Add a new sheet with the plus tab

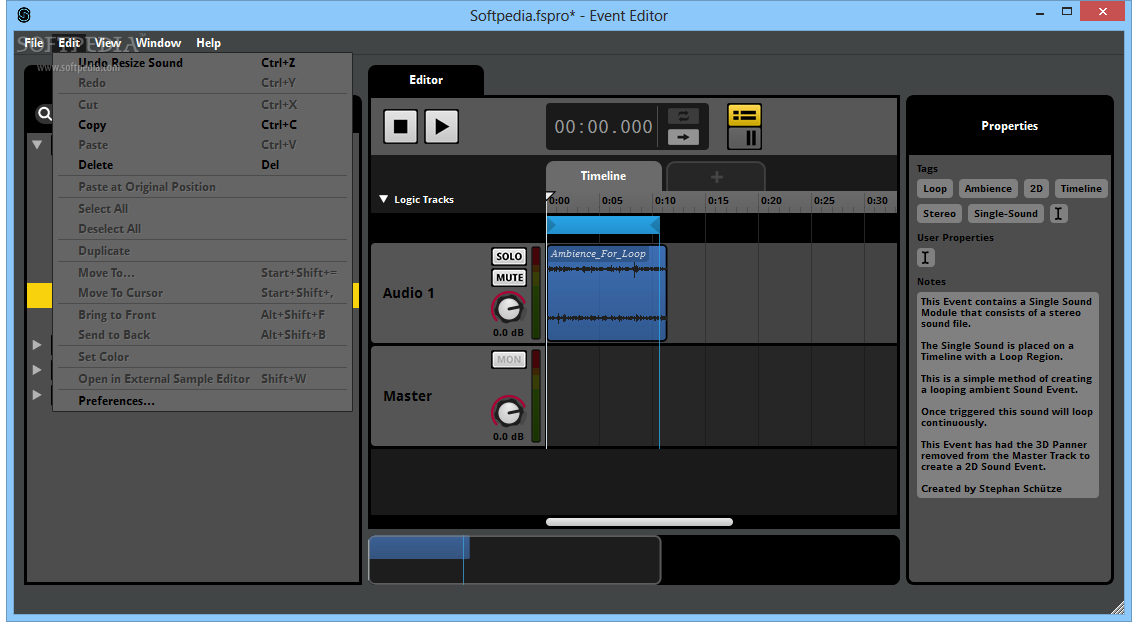point(716,178)
